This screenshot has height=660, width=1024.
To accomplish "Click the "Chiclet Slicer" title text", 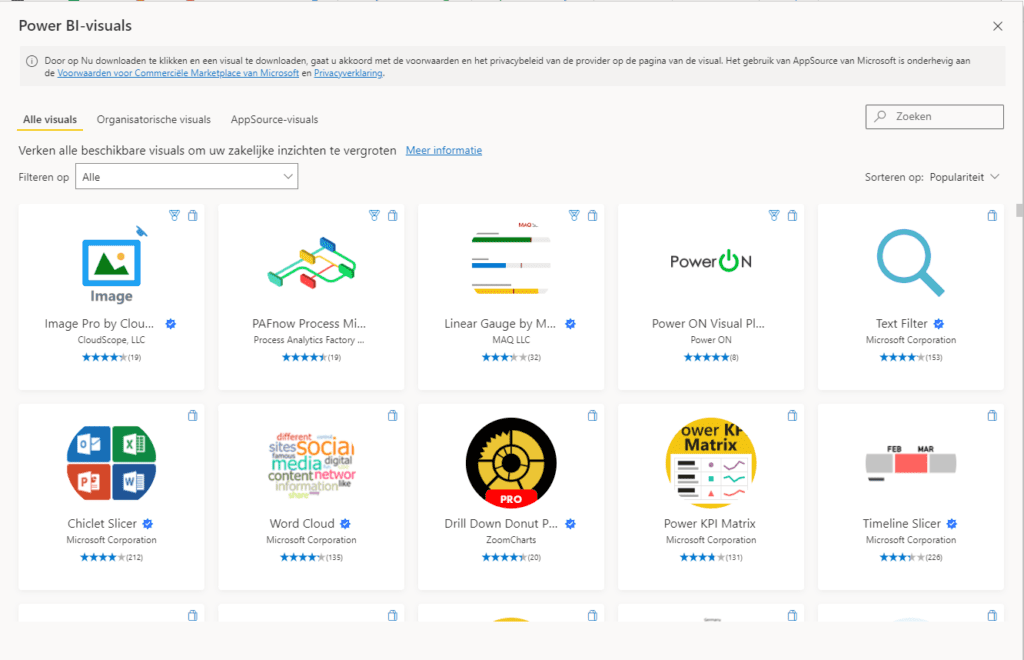I will 102,524.
